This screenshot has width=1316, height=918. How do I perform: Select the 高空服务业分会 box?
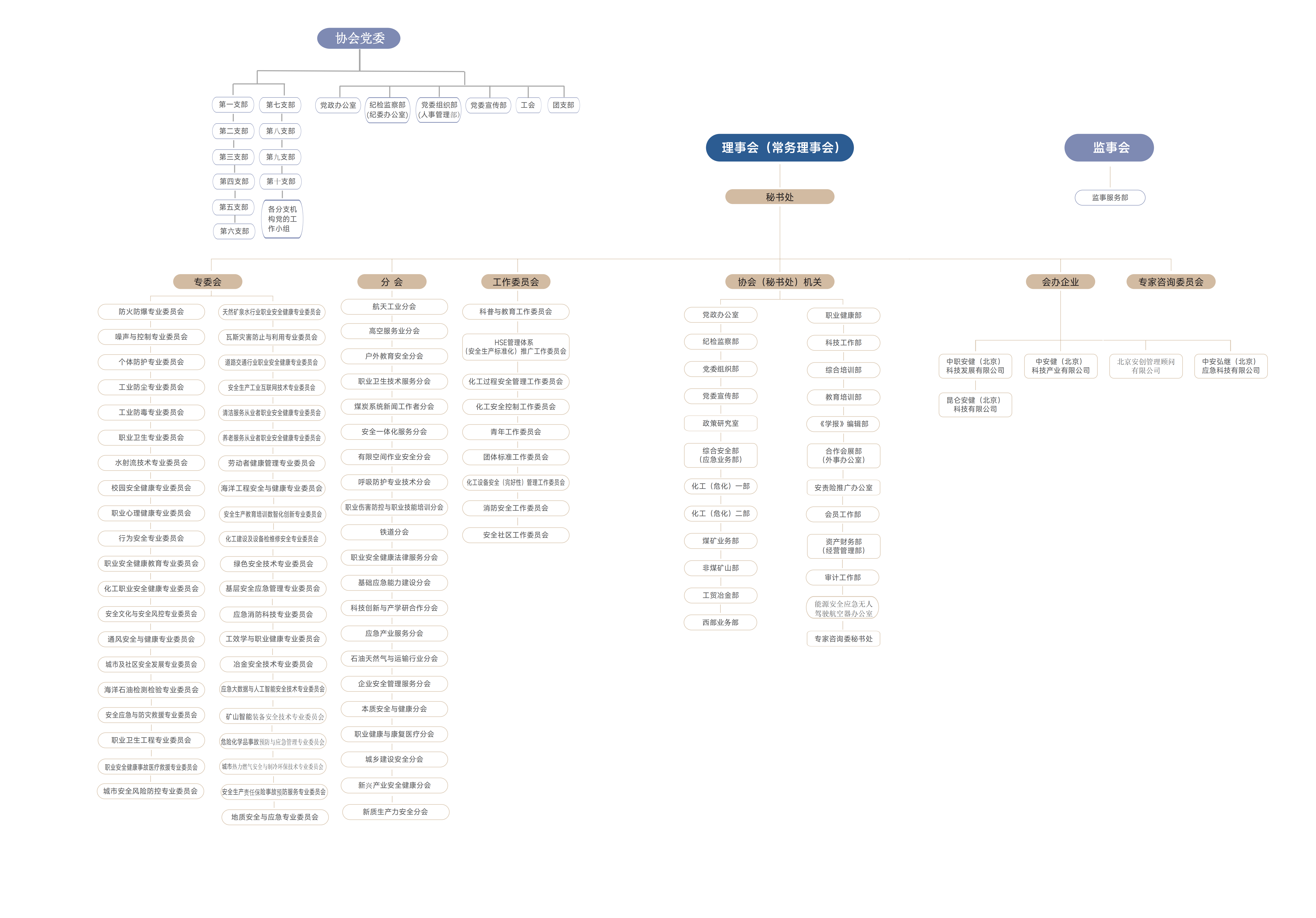[x=394, y=331]
